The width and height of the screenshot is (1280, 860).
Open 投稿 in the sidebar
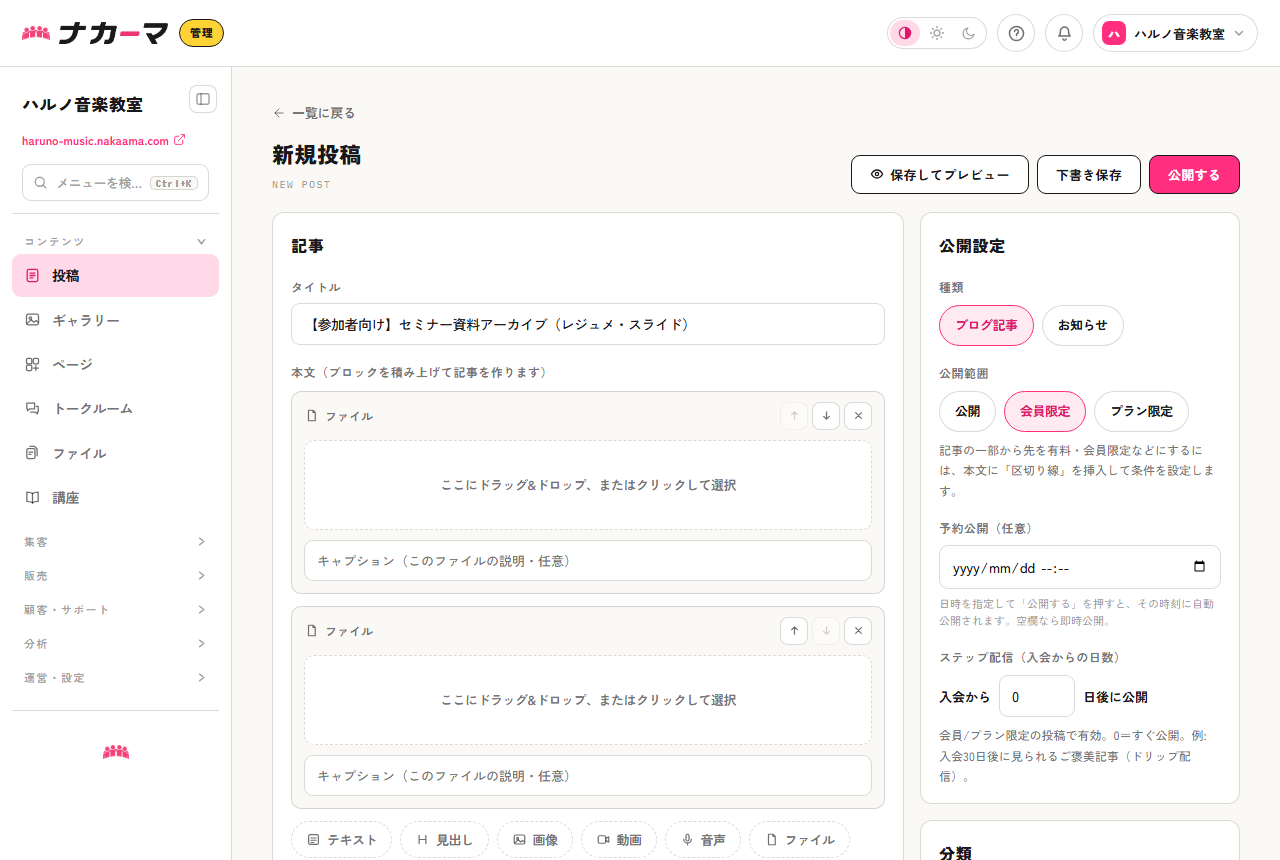coord(115,275)
